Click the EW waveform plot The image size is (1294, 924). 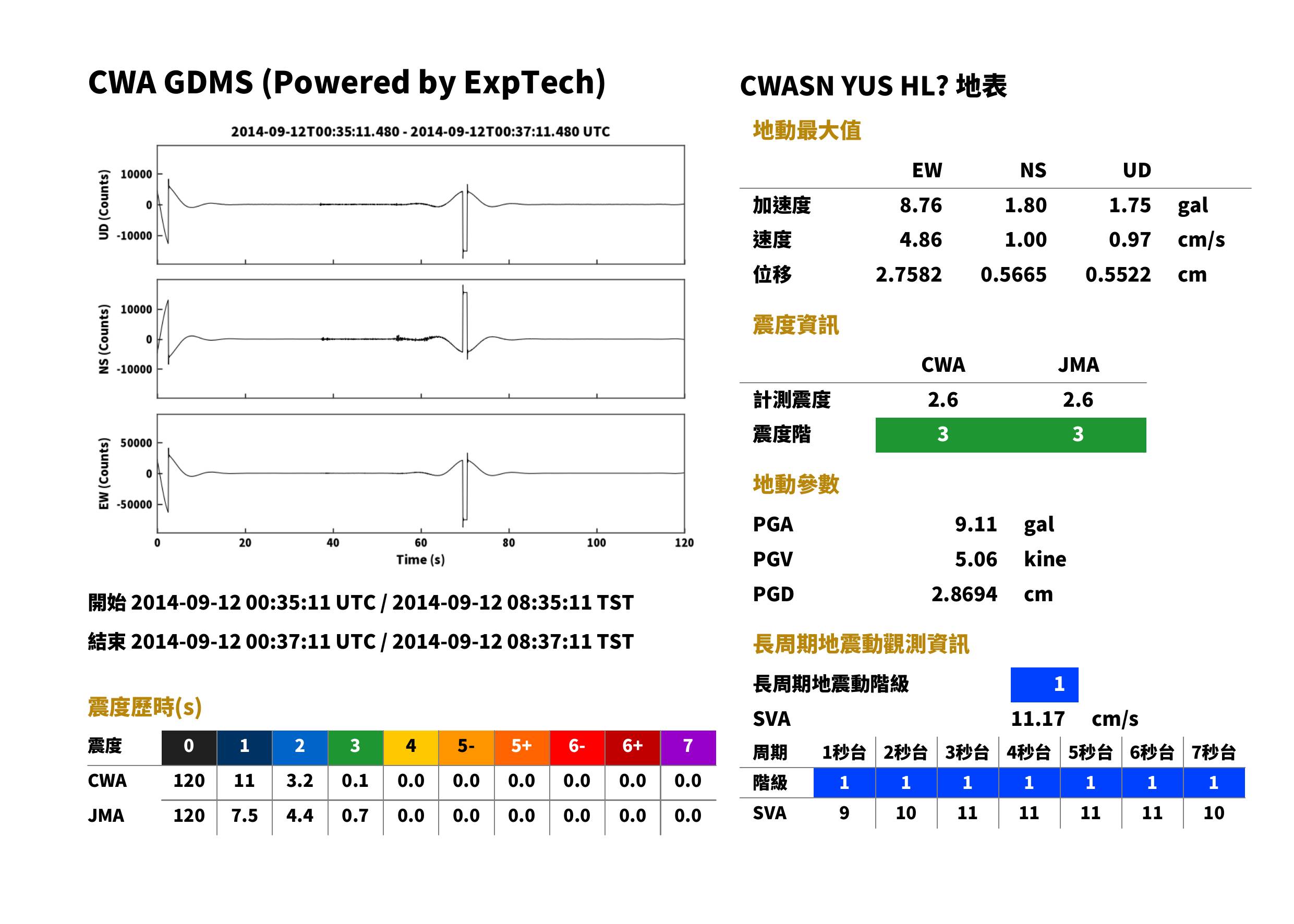(x=420, y=473)
